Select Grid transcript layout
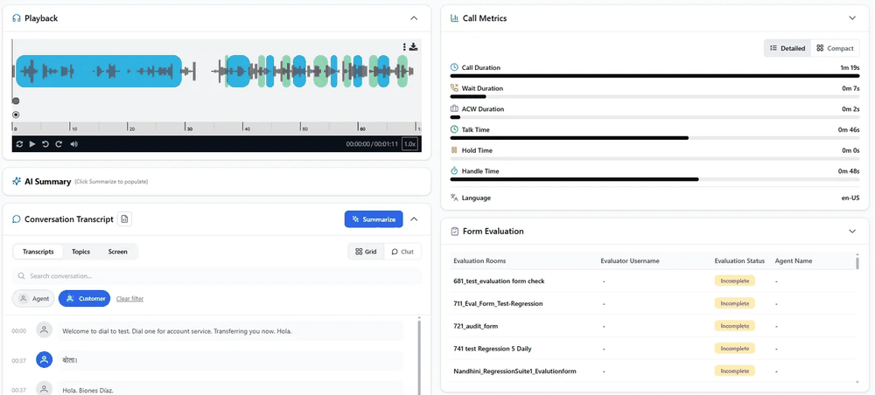This screenshot has height=395, width=875. click(366, 252)
